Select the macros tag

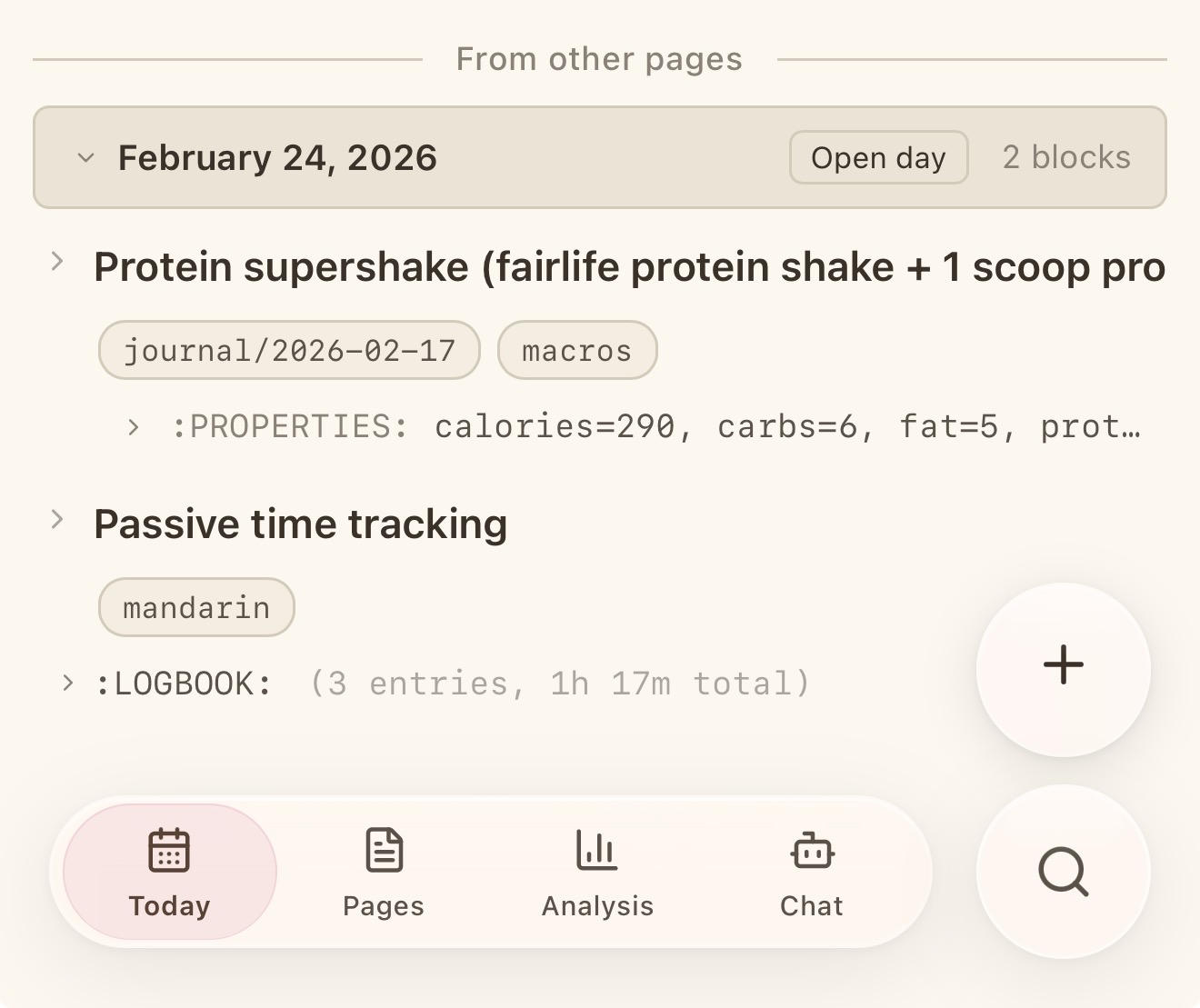point(576,350)
